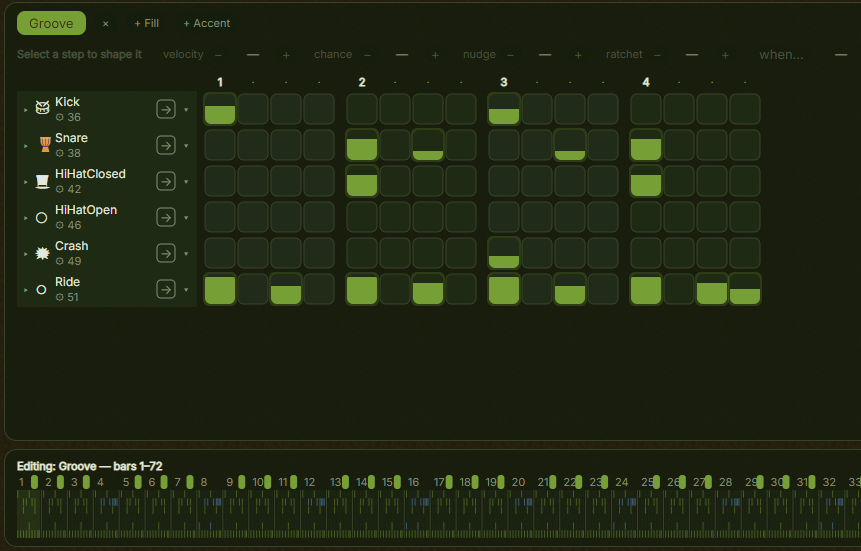Open the when... condition dropdown

pos(781,54)
